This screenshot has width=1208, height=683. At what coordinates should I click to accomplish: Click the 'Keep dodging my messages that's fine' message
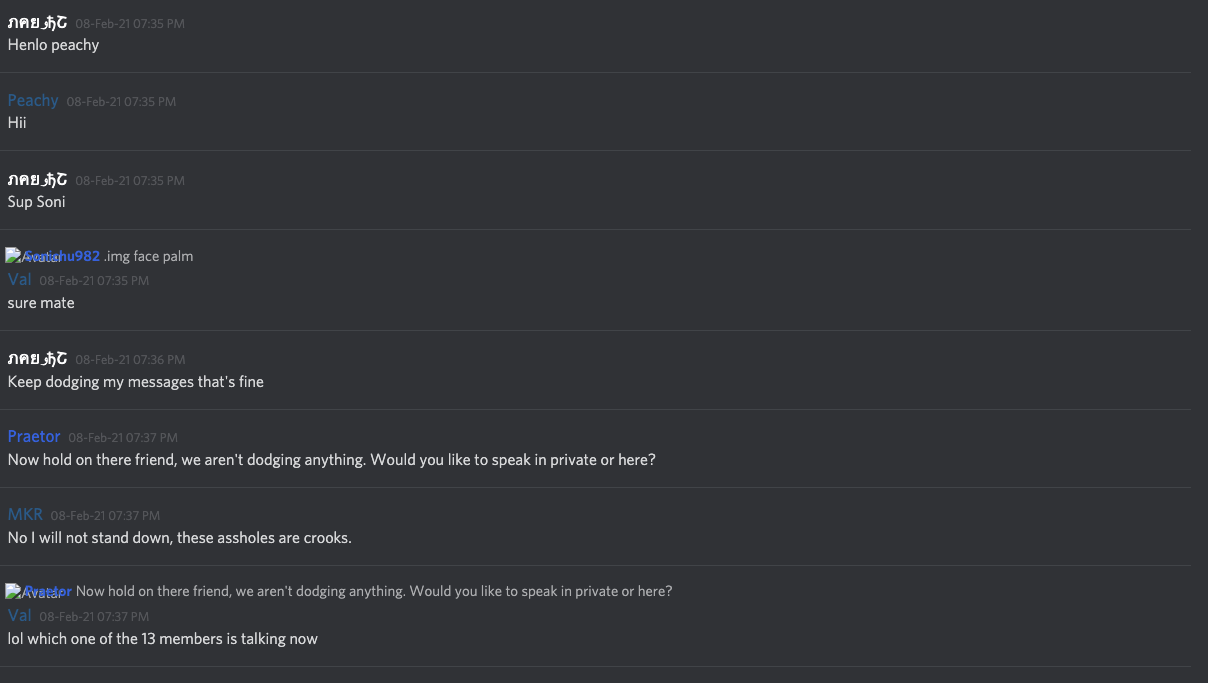pos(135,382)
